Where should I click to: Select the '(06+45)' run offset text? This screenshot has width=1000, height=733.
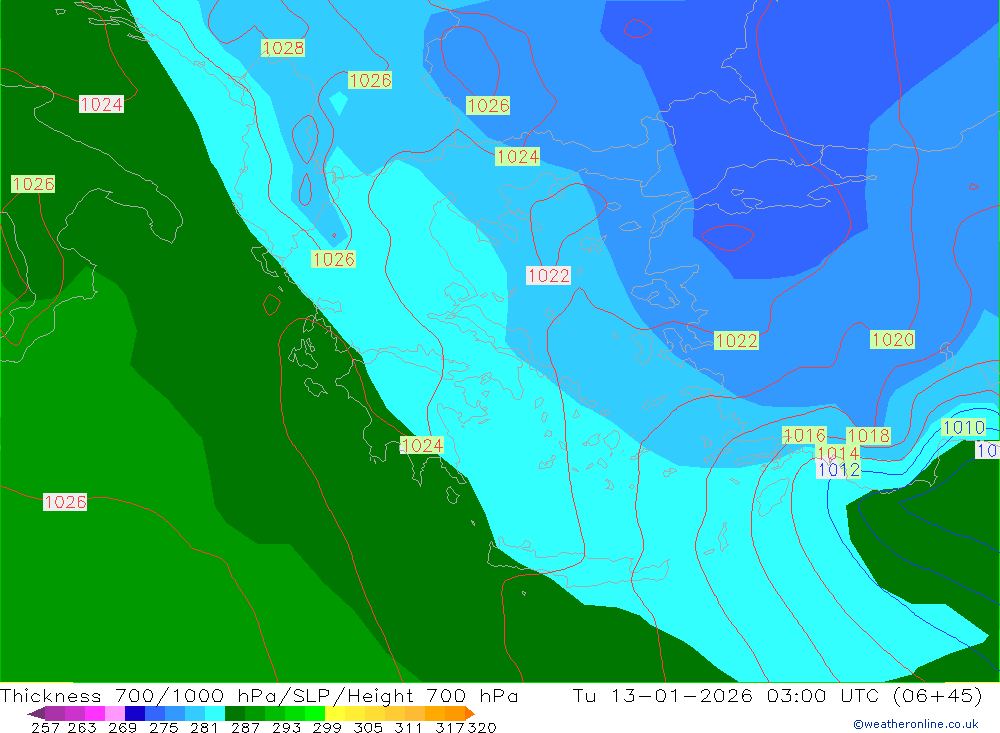(x=938, y=695)
